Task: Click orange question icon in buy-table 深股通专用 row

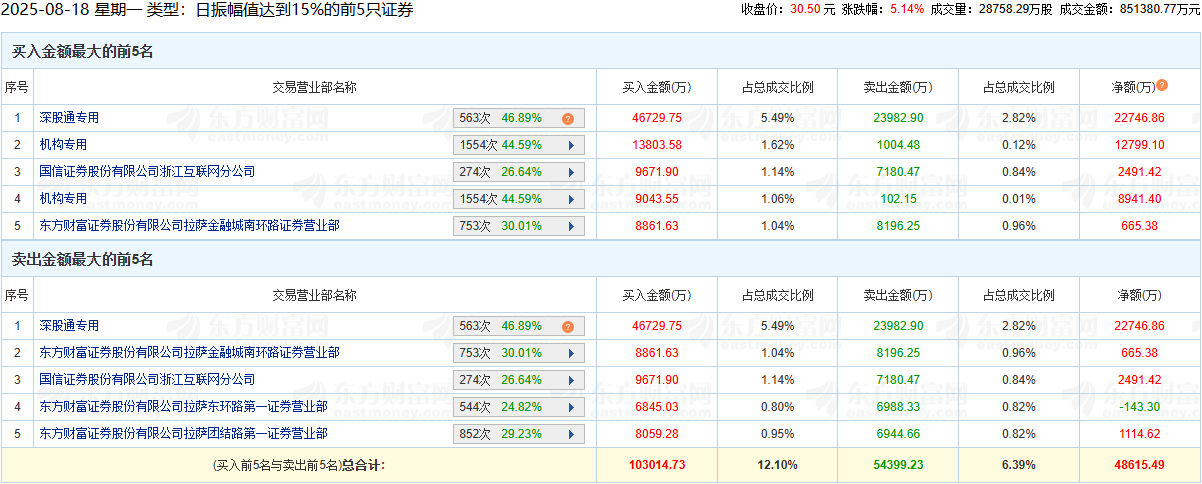Action: 567,118
